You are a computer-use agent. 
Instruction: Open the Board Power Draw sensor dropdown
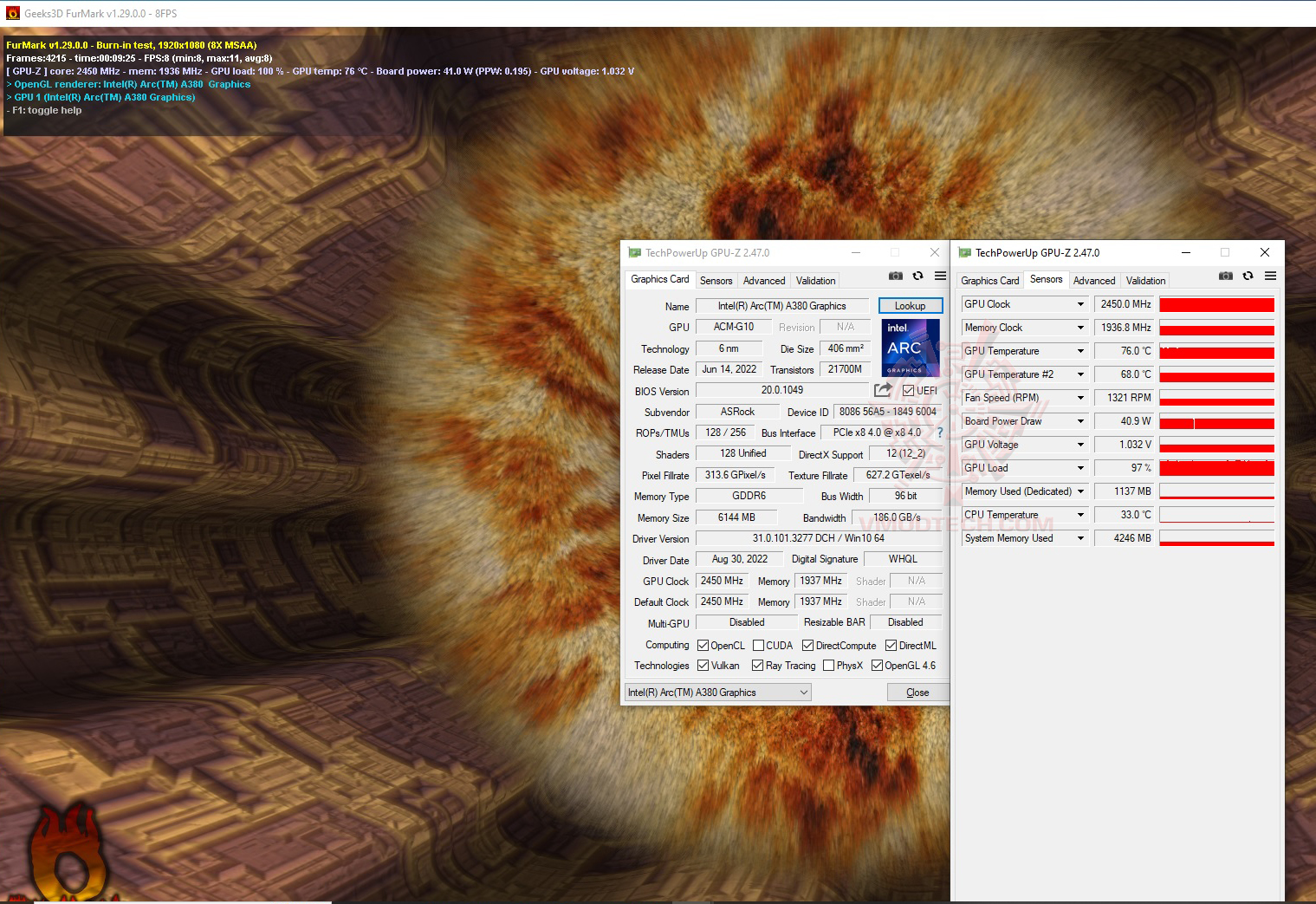(1080, 421)
